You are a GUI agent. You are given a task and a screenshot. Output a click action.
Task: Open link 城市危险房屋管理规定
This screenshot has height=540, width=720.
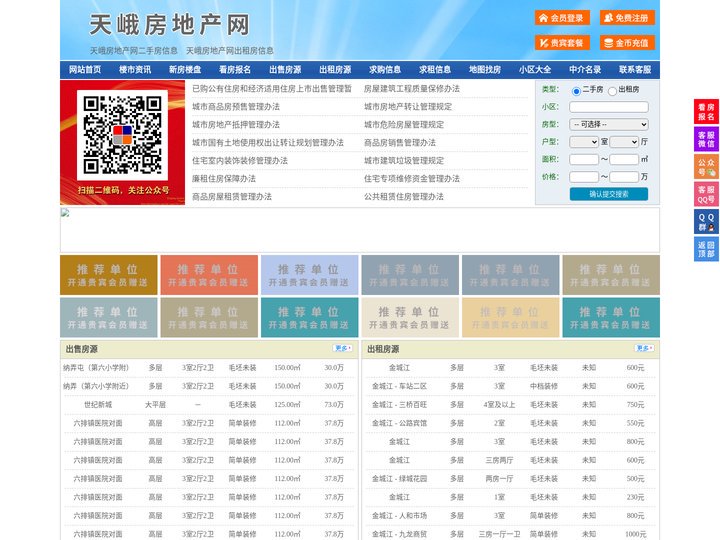[x=404, y=124]
